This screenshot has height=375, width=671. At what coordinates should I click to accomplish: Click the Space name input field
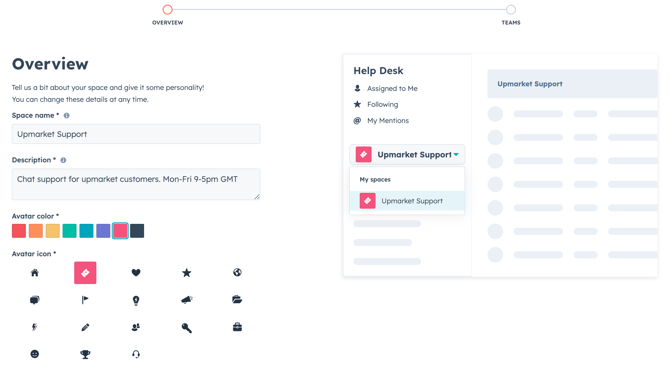click(136, 134)
